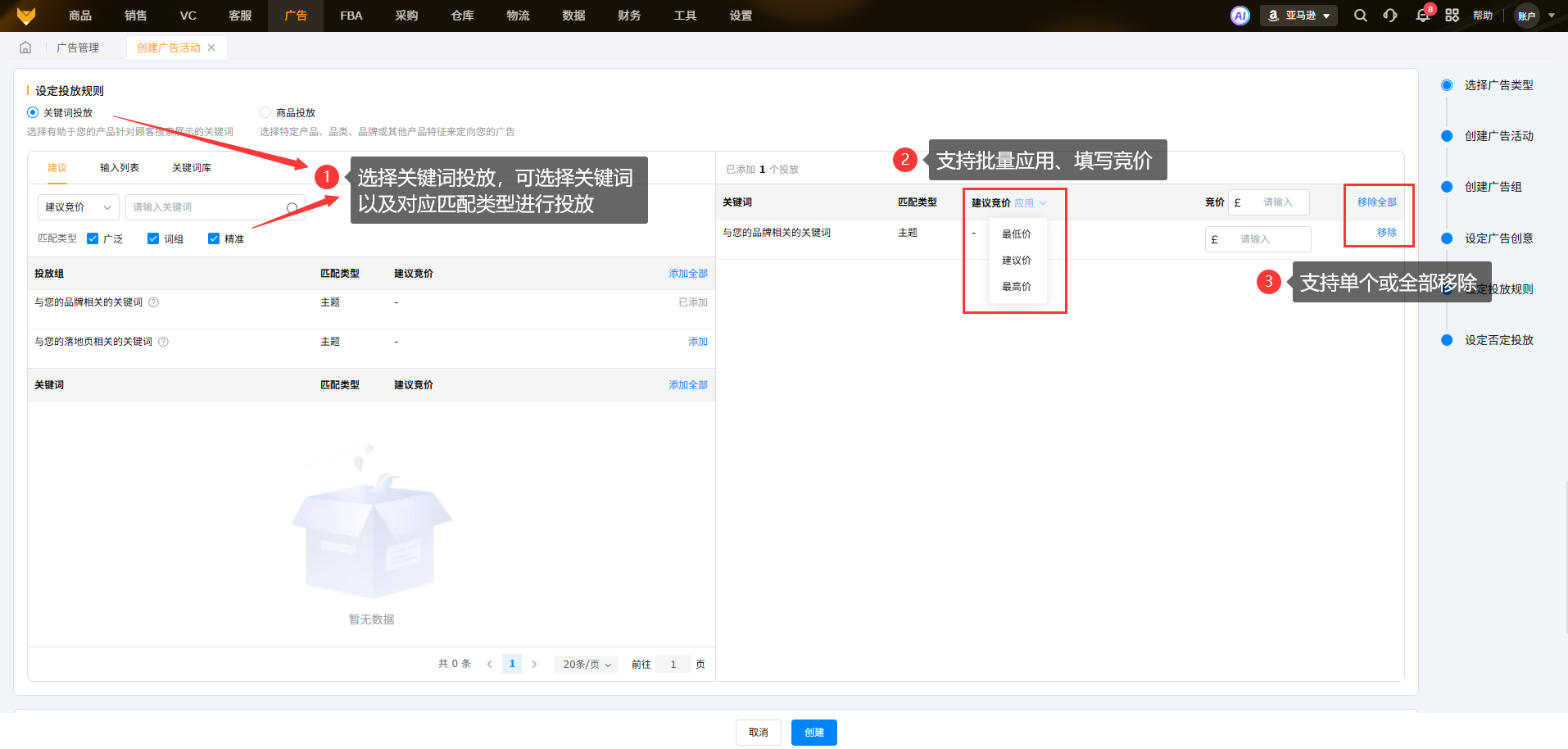Click help icon beside 与您的落地页相关的关键词
The image size is (1568, 749).
point(164,342)
